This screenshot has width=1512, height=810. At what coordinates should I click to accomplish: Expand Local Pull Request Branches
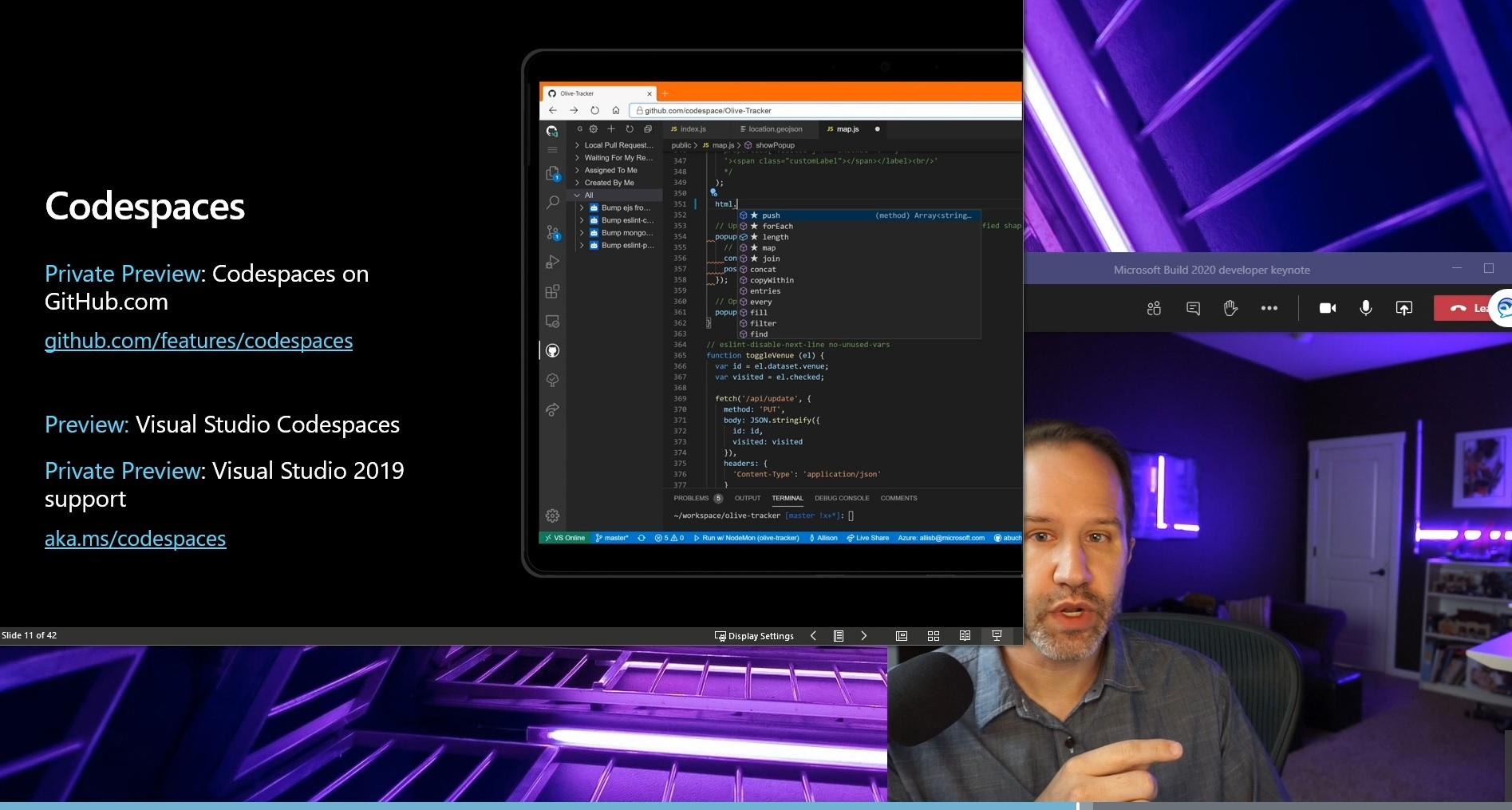[x=614, y=145]
